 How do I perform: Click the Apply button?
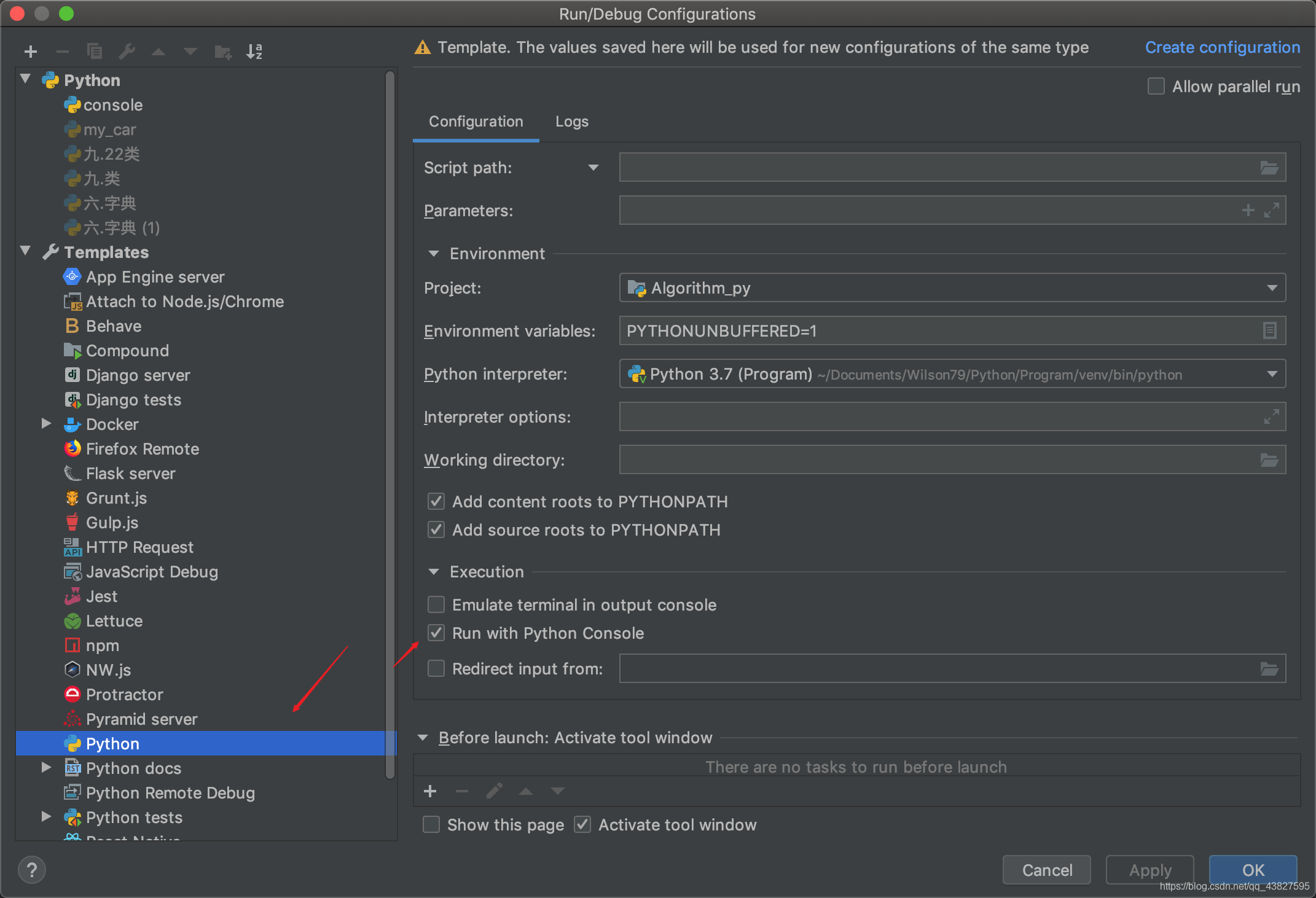click(1150, 870)
